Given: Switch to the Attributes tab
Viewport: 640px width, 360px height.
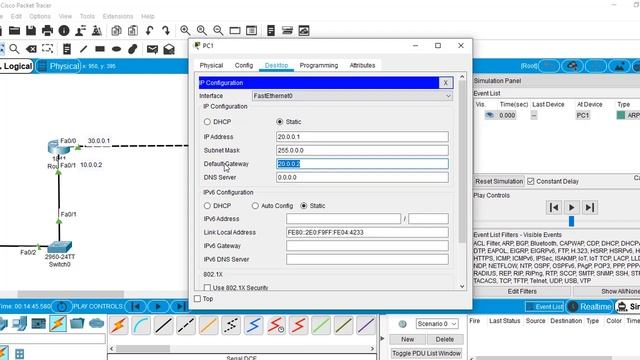Looking at the screenshot, I should (362, 65).
